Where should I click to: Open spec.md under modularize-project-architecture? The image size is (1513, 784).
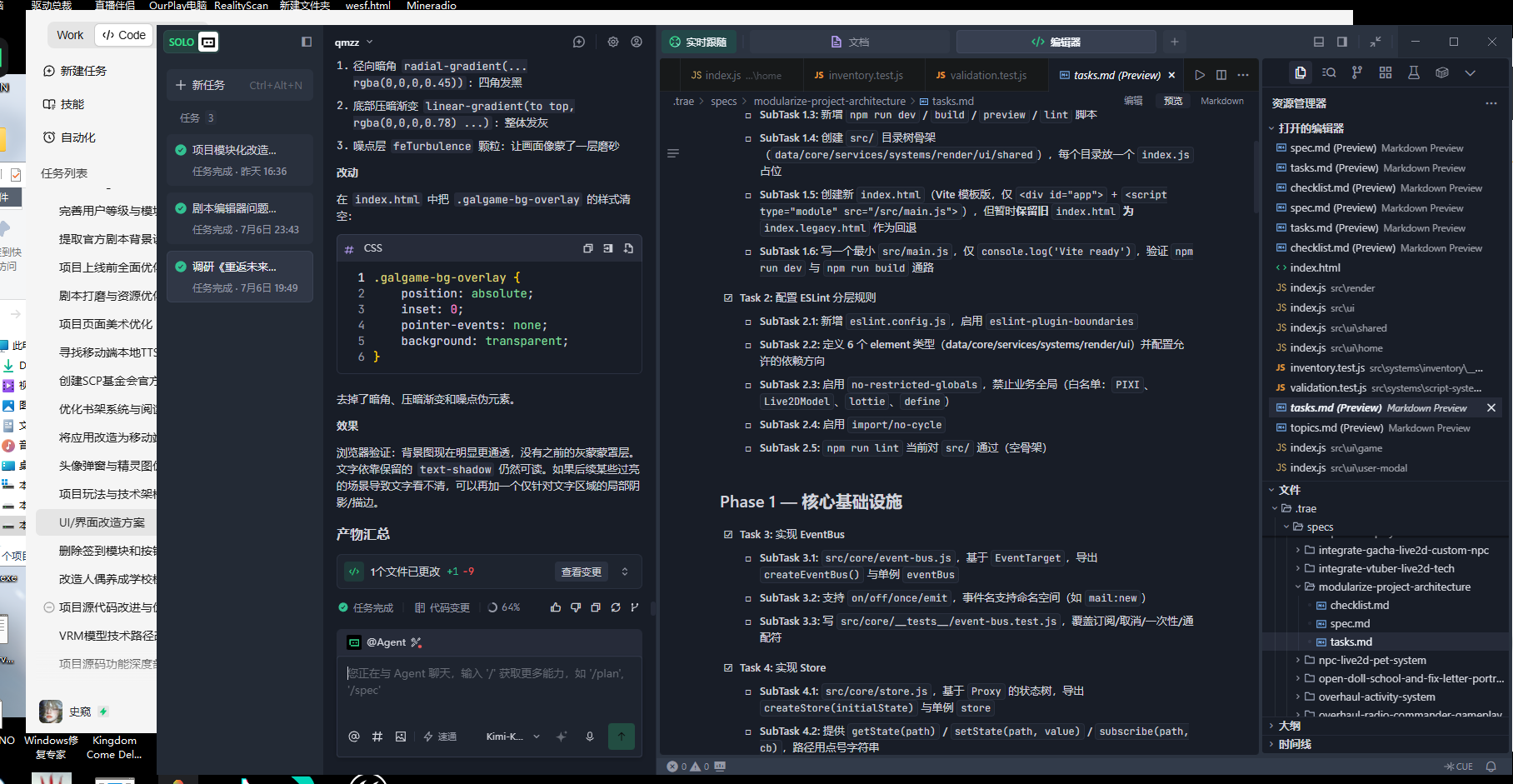1350,623
